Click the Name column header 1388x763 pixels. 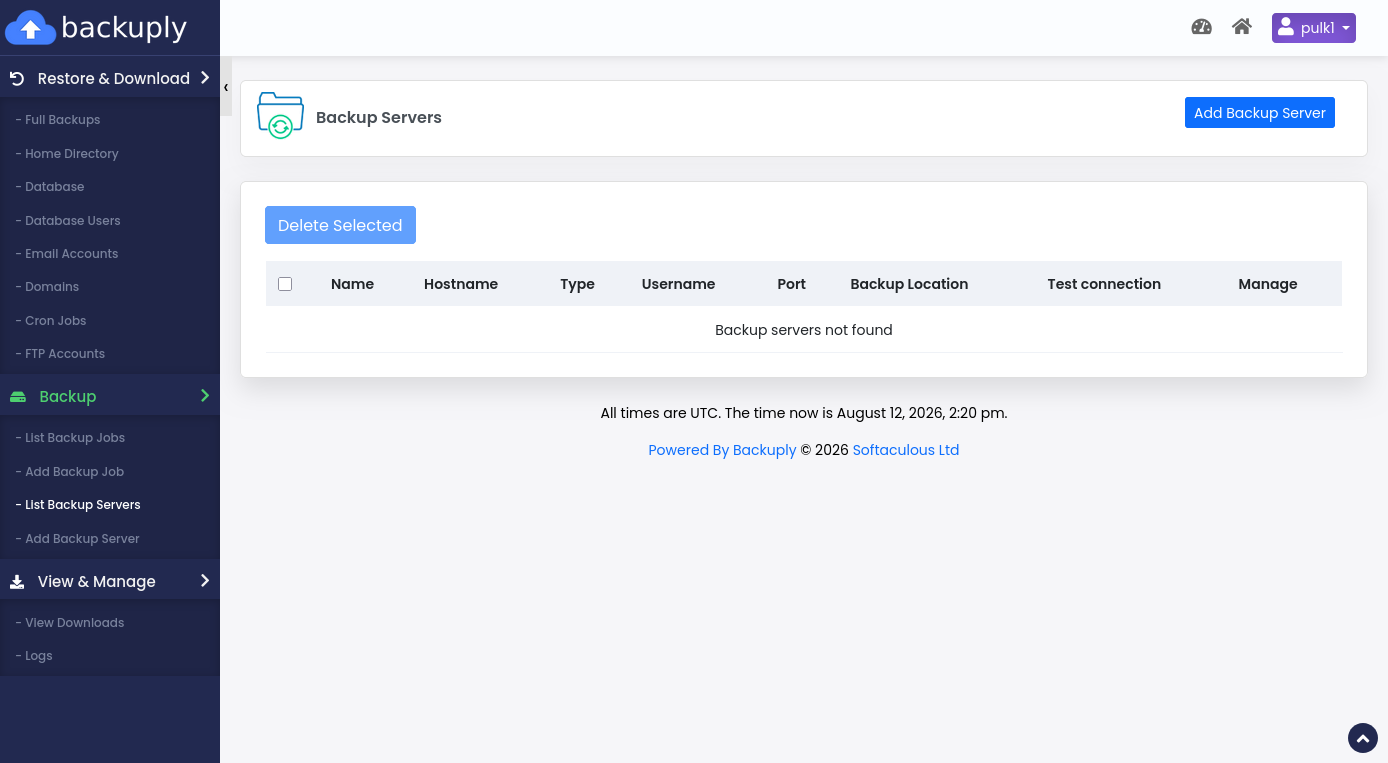[x=352, y=284]
